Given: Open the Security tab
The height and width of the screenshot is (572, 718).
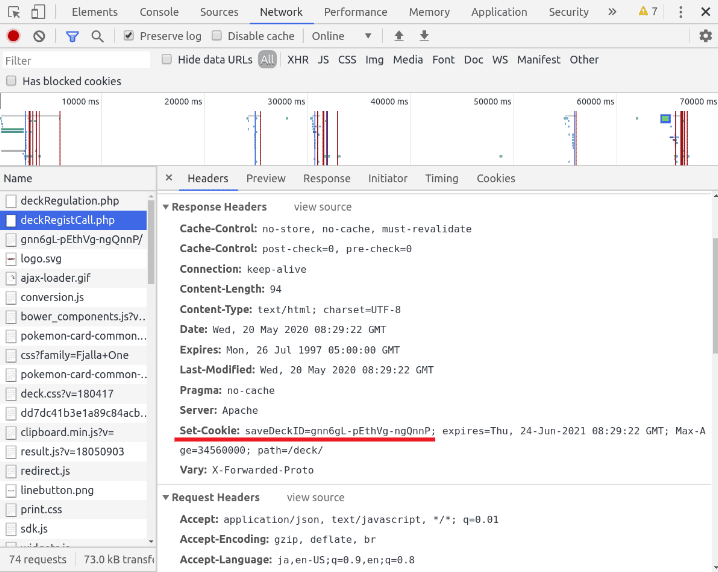Looking at the screenshot, I should coord(569,12).
